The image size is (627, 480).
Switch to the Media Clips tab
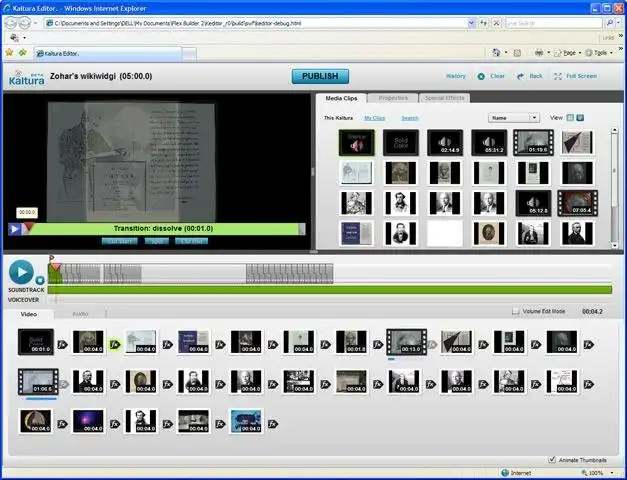(341, 98)
